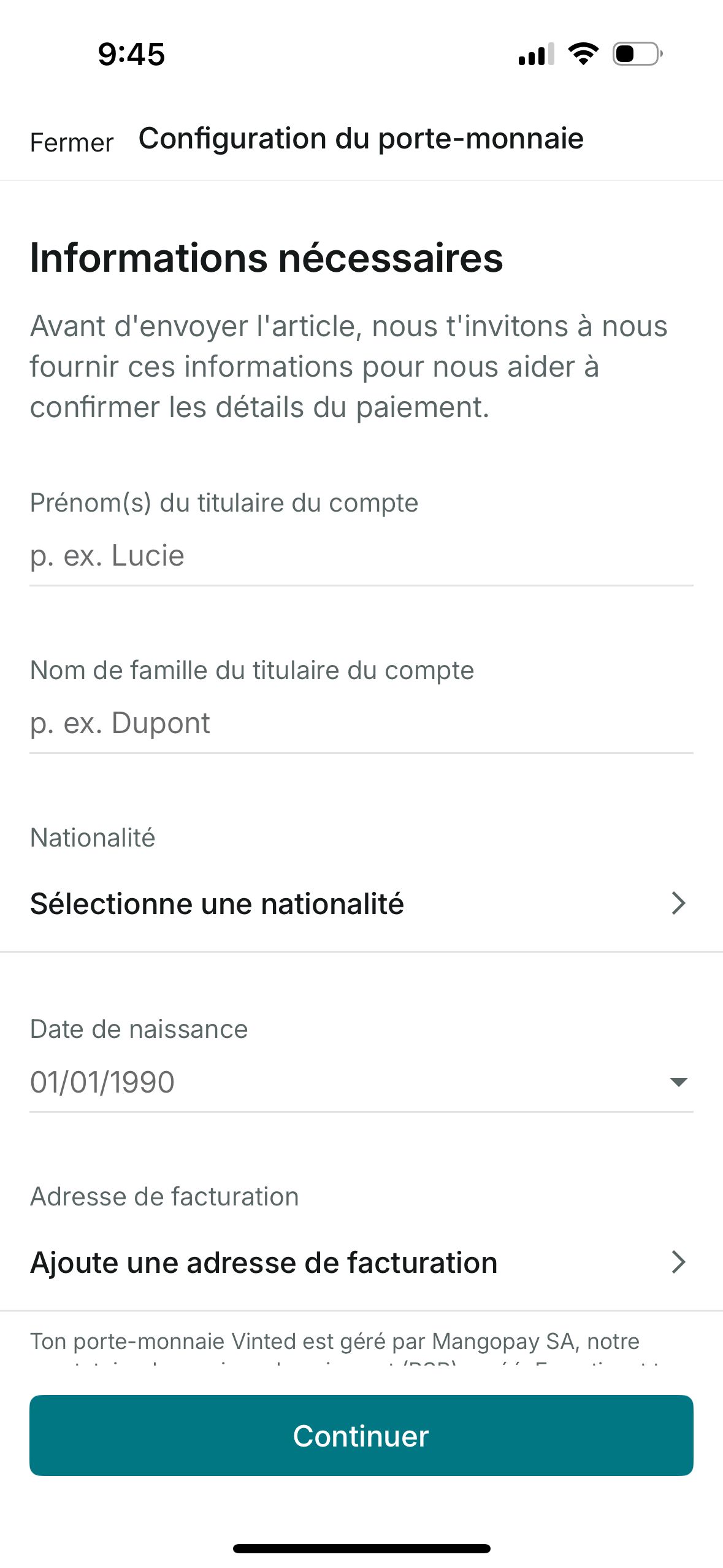Click the nationality row chevron arrow

pos(678,903)
